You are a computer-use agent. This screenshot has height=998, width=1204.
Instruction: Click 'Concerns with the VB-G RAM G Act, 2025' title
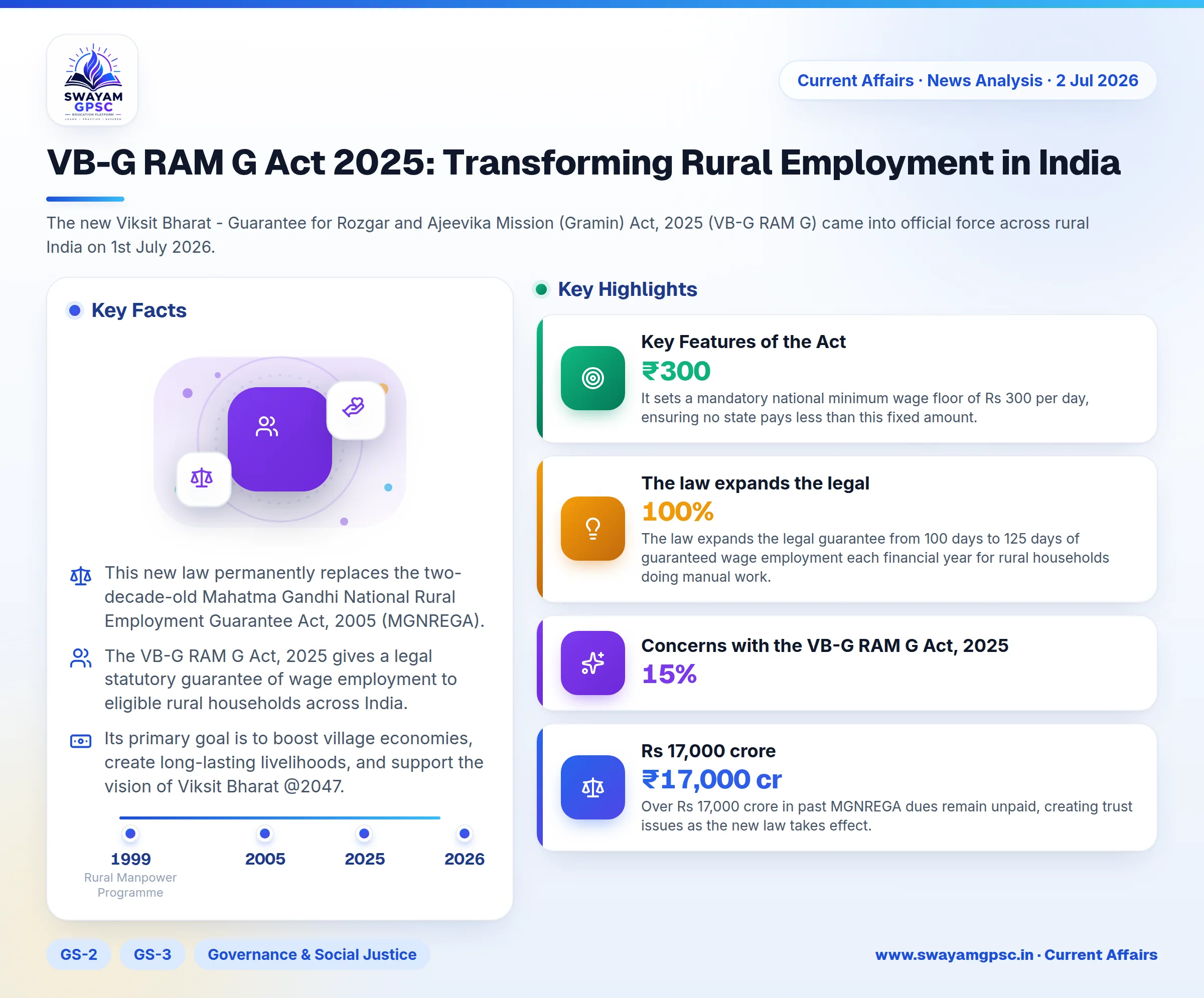coord(824,645)
